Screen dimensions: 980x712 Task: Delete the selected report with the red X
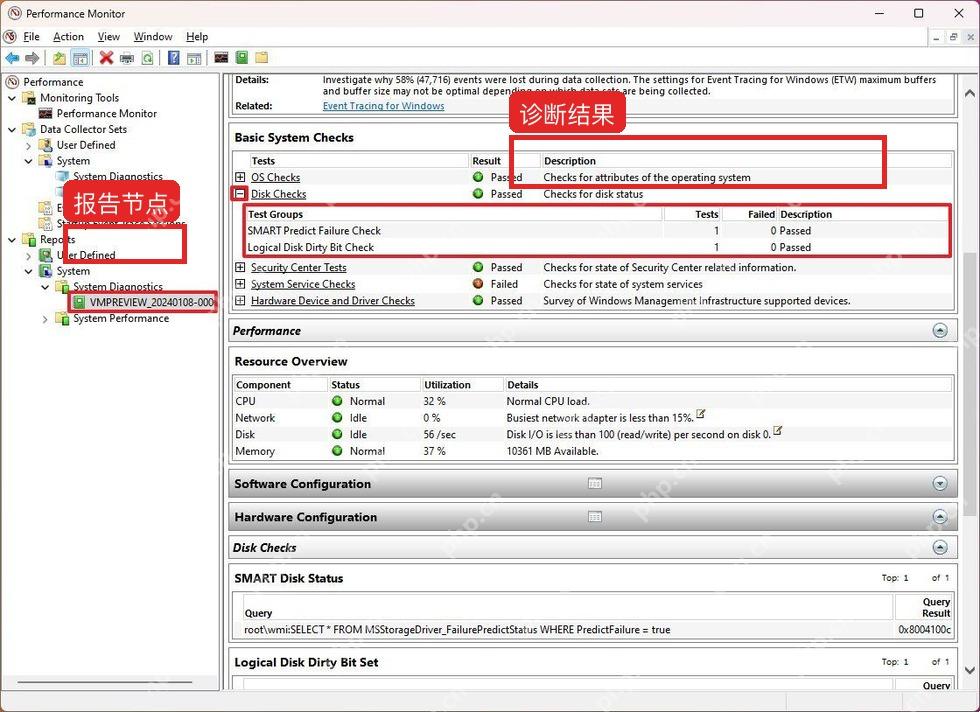pos(106,58)
